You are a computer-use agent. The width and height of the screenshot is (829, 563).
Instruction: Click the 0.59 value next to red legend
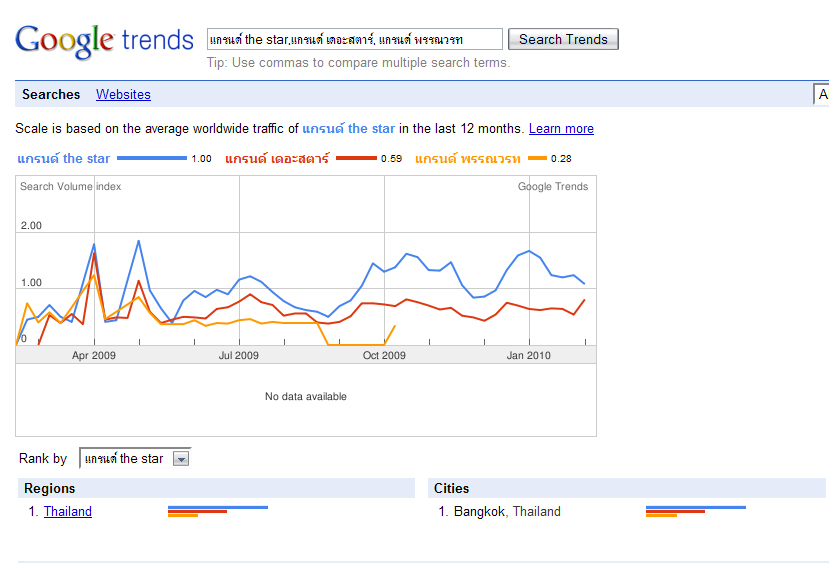point(391,159)
